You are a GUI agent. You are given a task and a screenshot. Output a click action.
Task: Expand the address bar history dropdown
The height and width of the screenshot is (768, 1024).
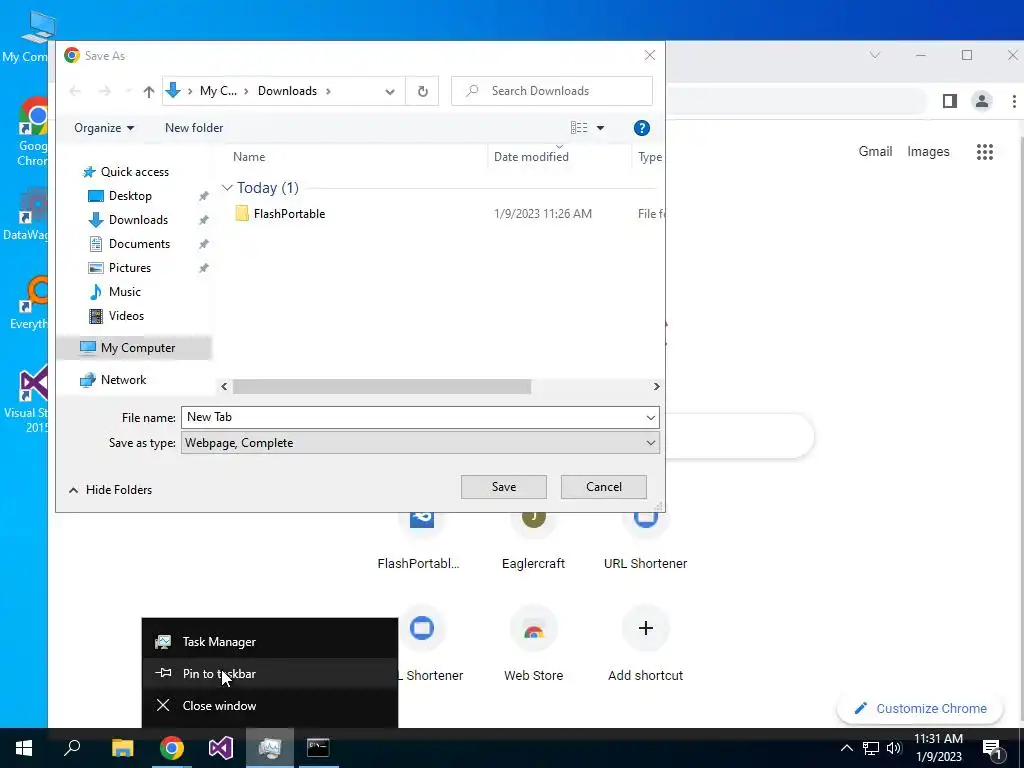coord(390,91)
